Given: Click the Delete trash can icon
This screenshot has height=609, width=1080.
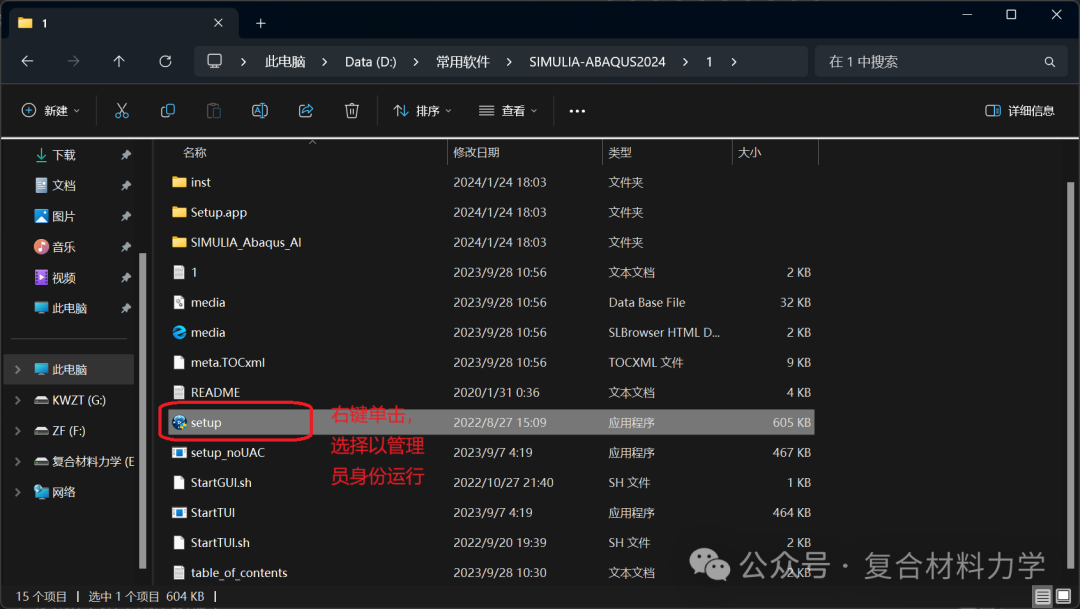Looking at the screenshot, I should point(352,110).
